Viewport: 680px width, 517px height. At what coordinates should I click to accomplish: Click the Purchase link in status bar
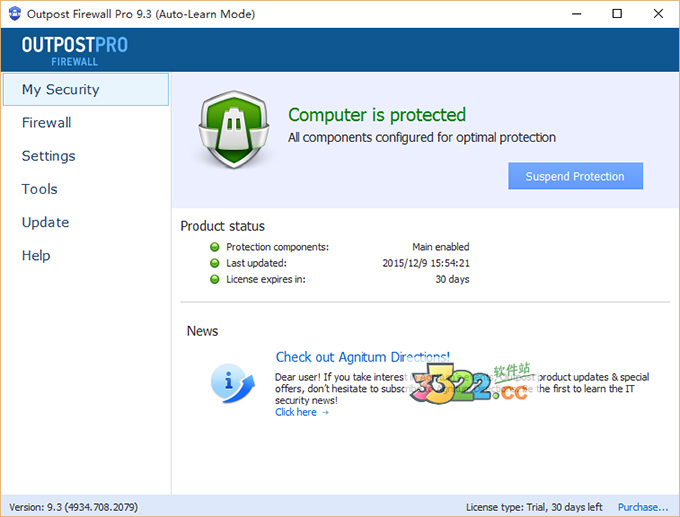[x=643, y=507]
